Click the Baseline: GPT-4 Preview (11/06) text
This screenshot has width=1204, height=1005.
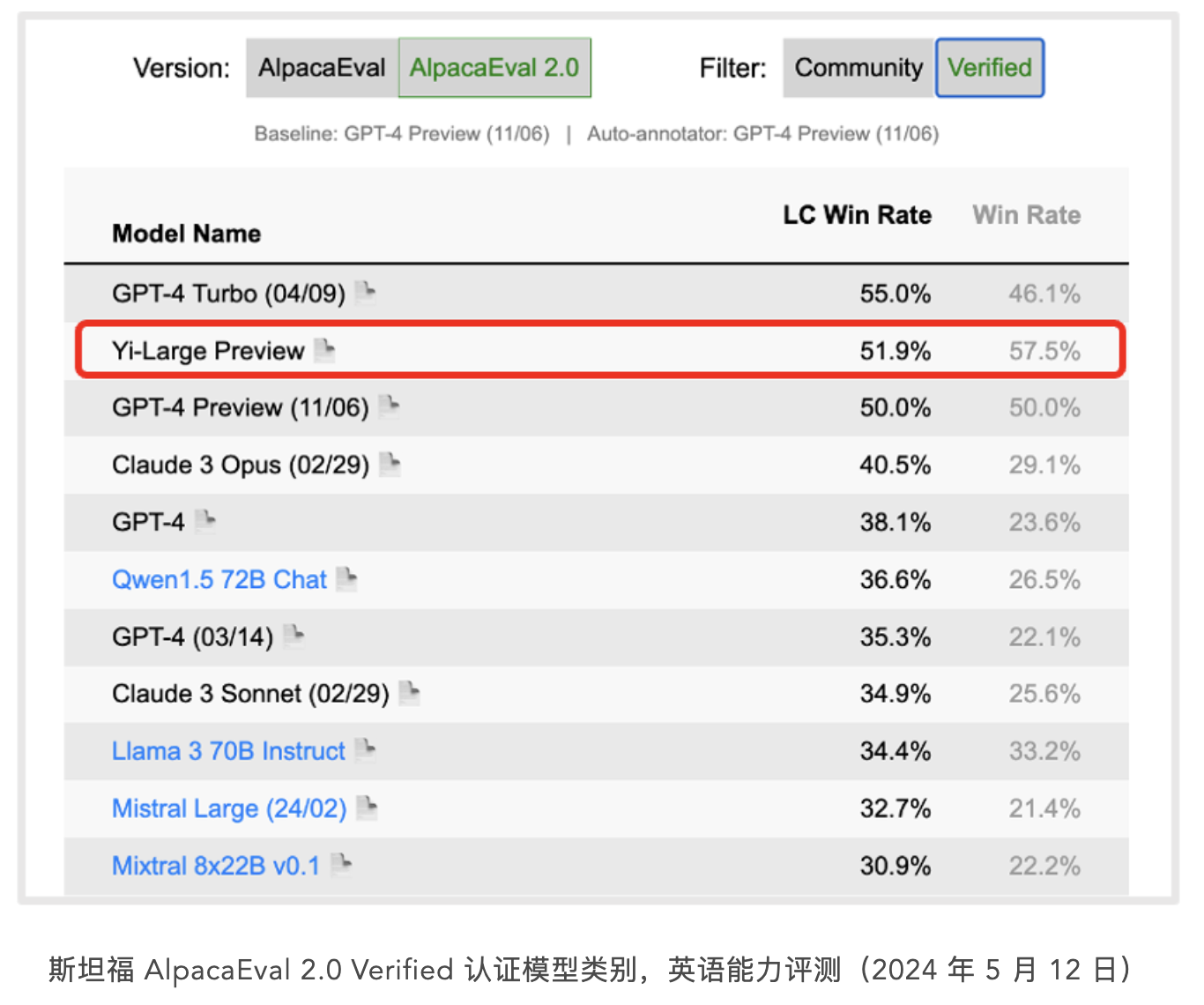pos(402,134)
